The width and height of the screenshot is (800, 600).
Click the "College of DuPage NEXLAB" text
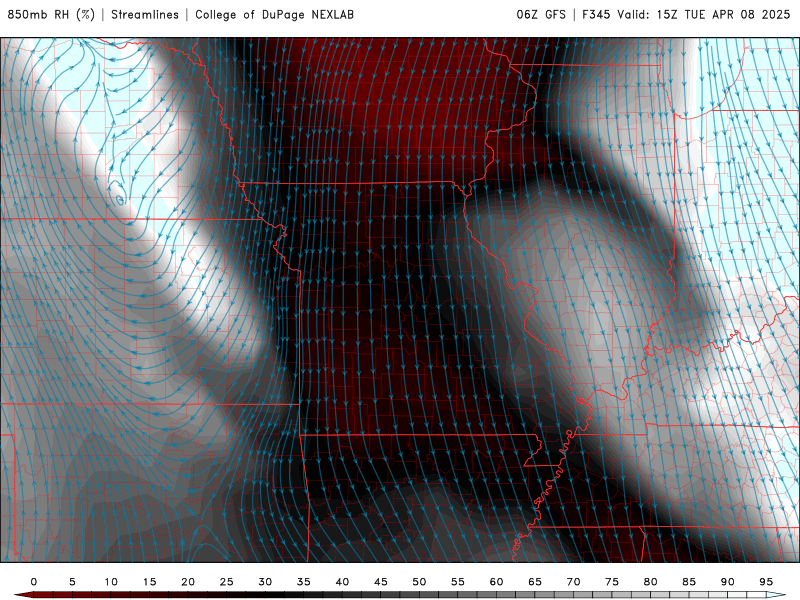point(274,15)
